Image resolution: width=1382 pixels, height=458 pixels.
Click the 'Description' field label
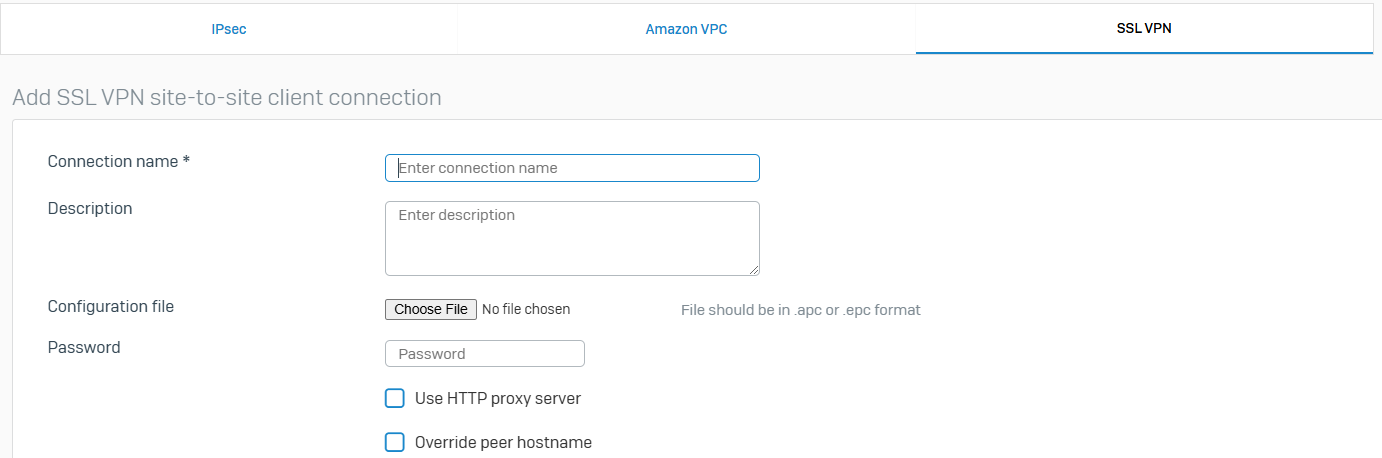(90, 208)
